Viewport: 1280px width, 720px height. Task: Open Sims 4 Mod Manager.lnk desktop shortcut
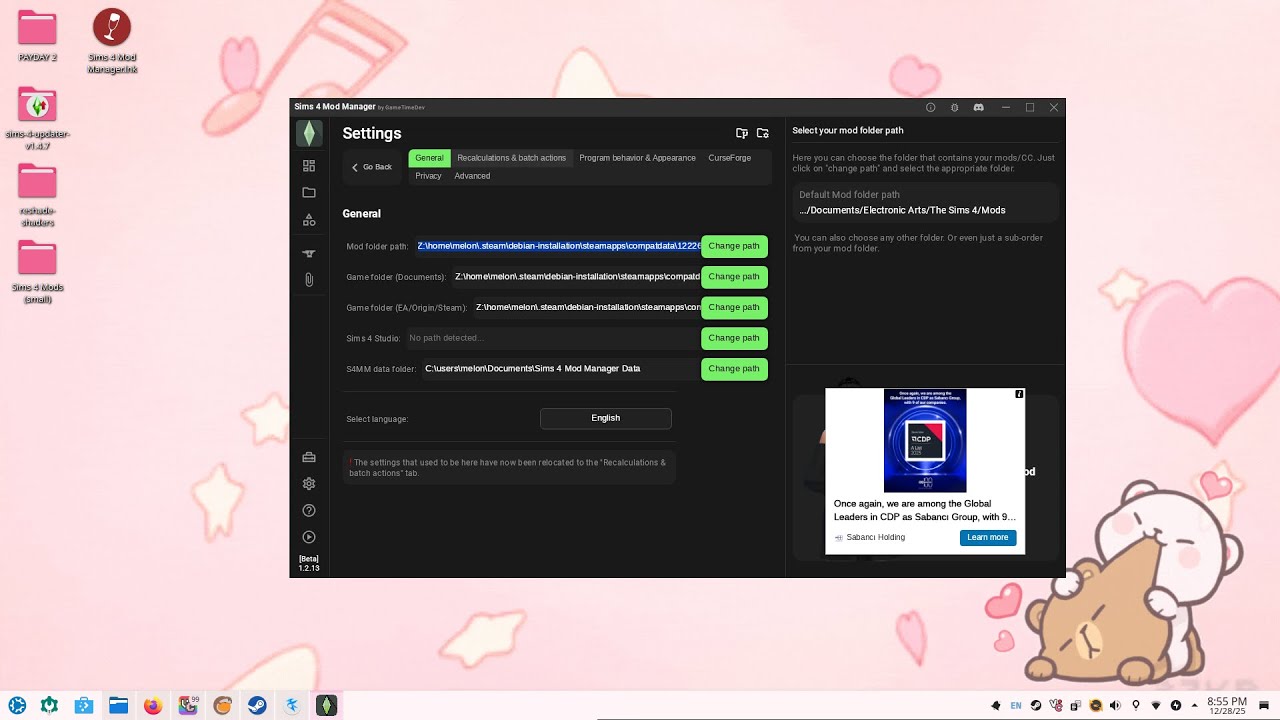tap(111, 42)
